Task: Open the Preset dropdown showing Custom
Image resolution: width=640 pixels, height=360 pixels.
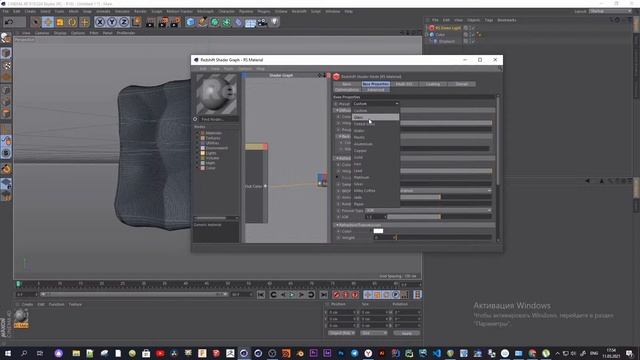Action: pyautogui.click(x=376, y=104)
